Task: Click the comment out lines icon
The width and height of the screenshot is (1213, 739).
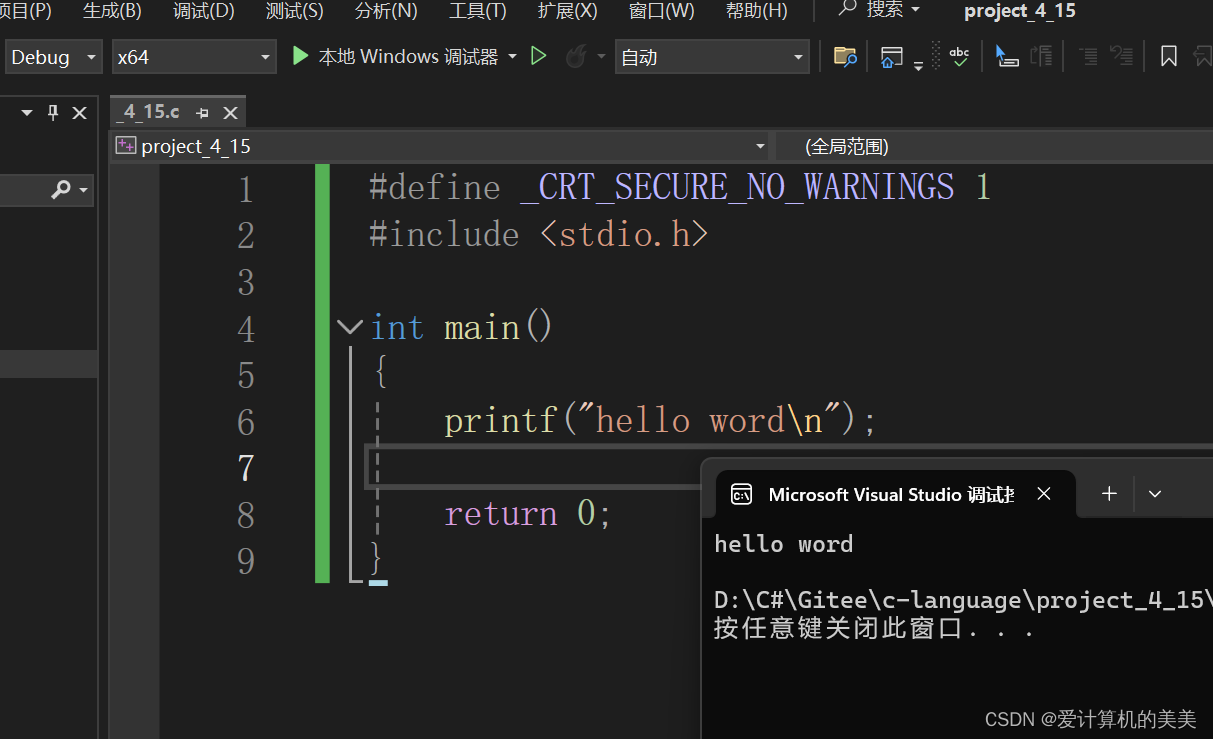Action: click(x=1088, y=57)
